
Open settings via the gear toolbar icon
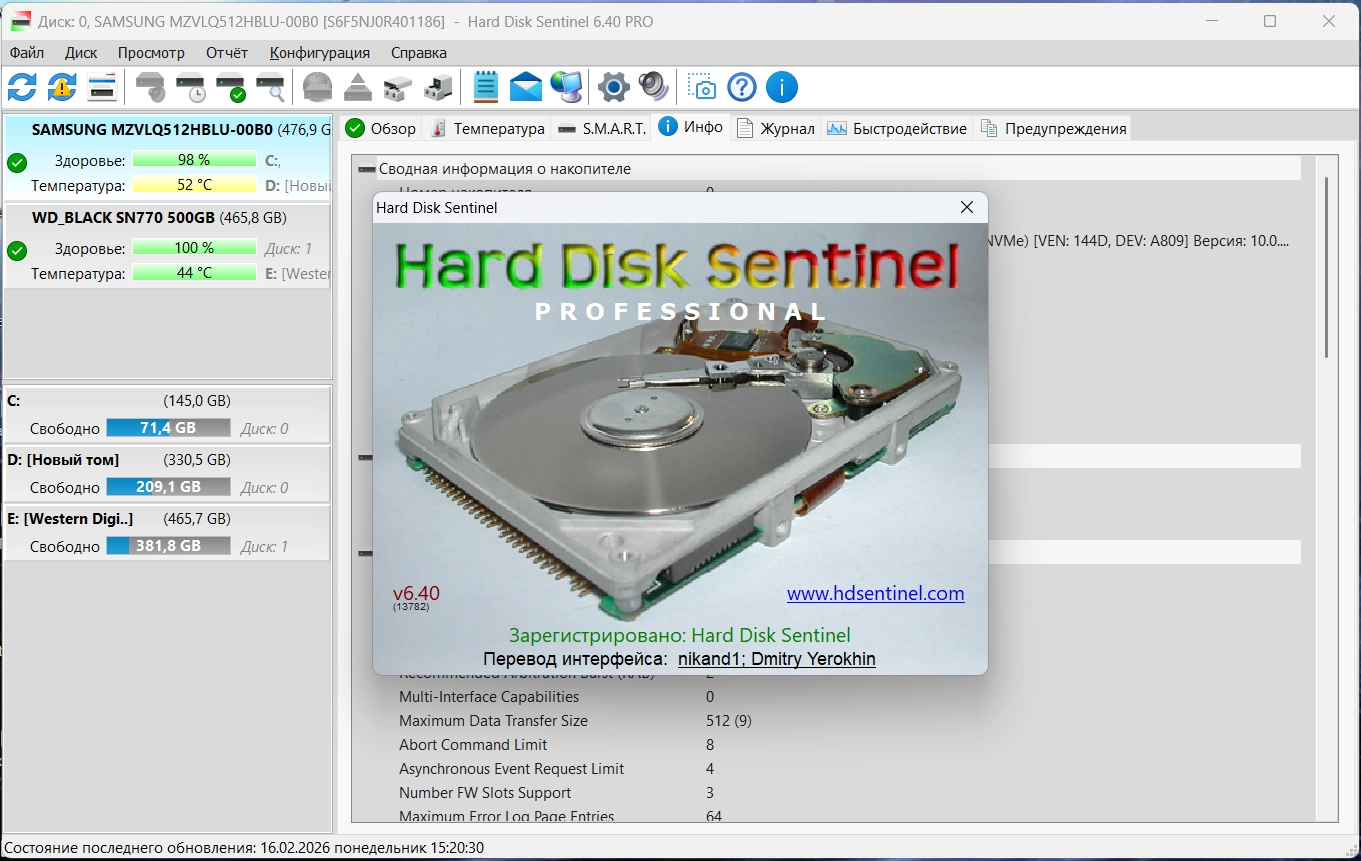click(x=614, y=87)
